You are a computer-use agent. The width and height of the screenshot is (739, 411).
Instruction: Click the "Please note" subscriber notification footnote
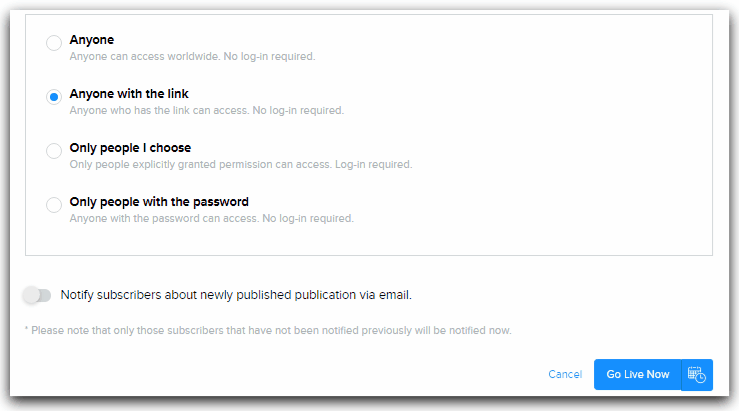point(268,330)
